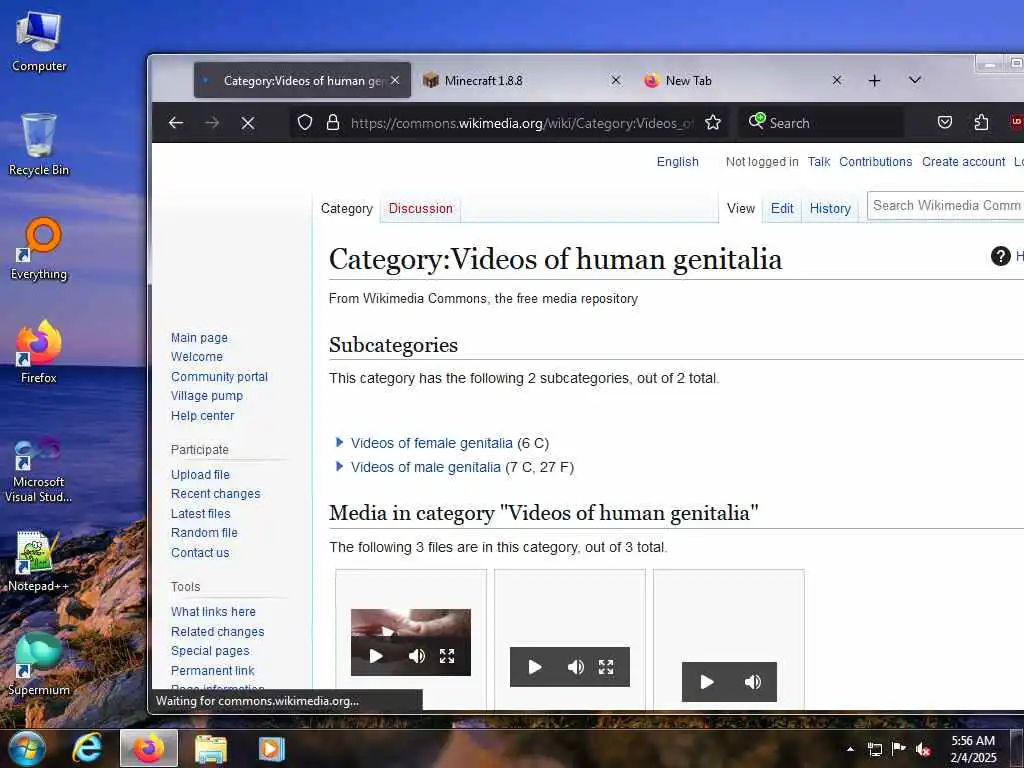
Task: Mute the third video's volume icon
Action: [752, 682]
